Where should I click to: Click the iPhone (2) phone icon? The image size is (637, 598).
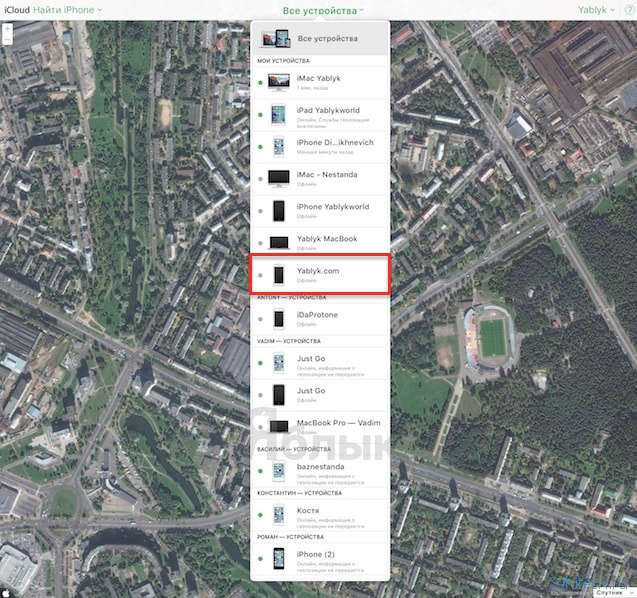click(279, 559)
